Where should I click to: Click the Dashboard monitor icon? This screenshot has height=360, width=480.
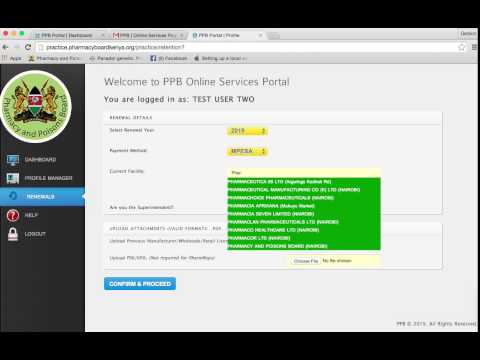(13, 160)
